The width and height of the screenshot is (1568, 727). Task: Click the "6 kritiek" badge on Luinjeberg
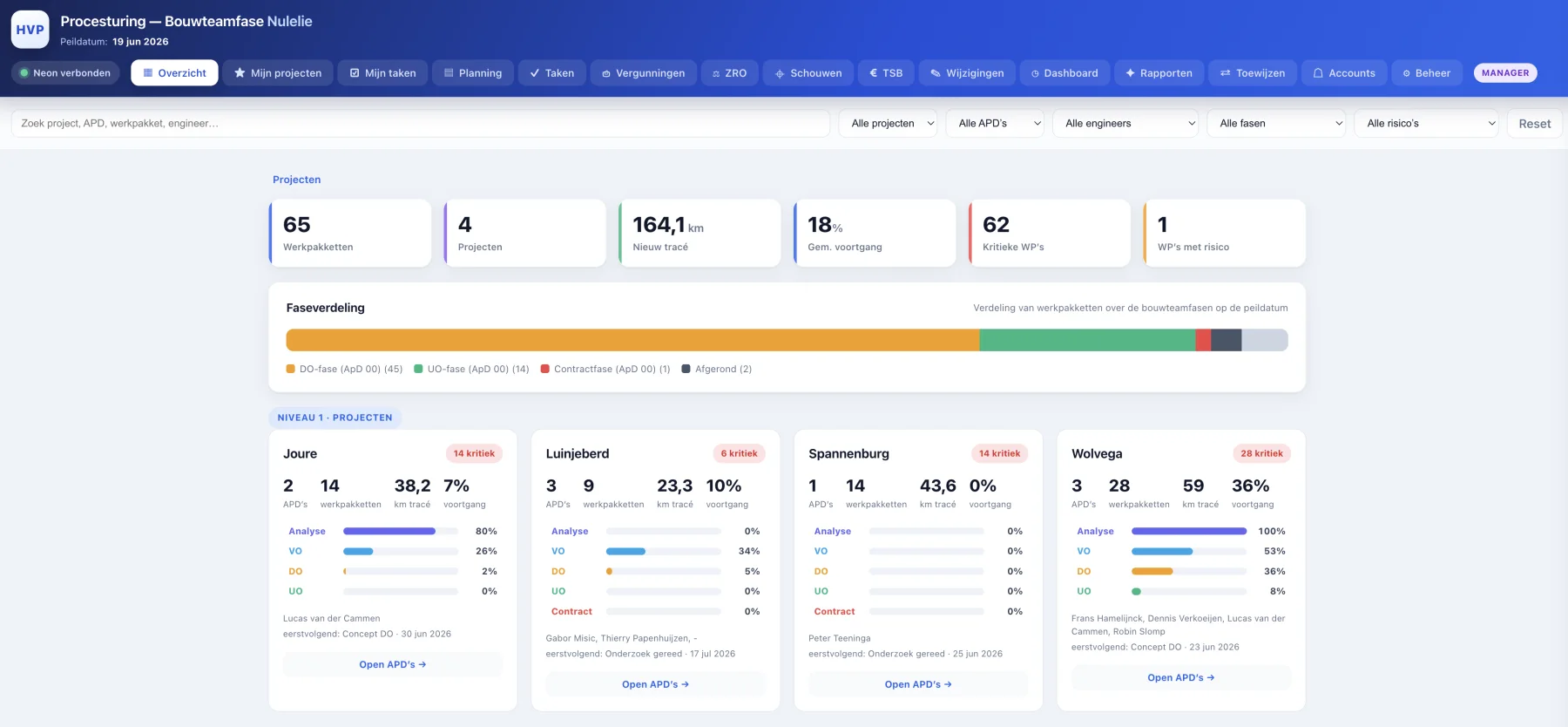(x=739, y=453)
